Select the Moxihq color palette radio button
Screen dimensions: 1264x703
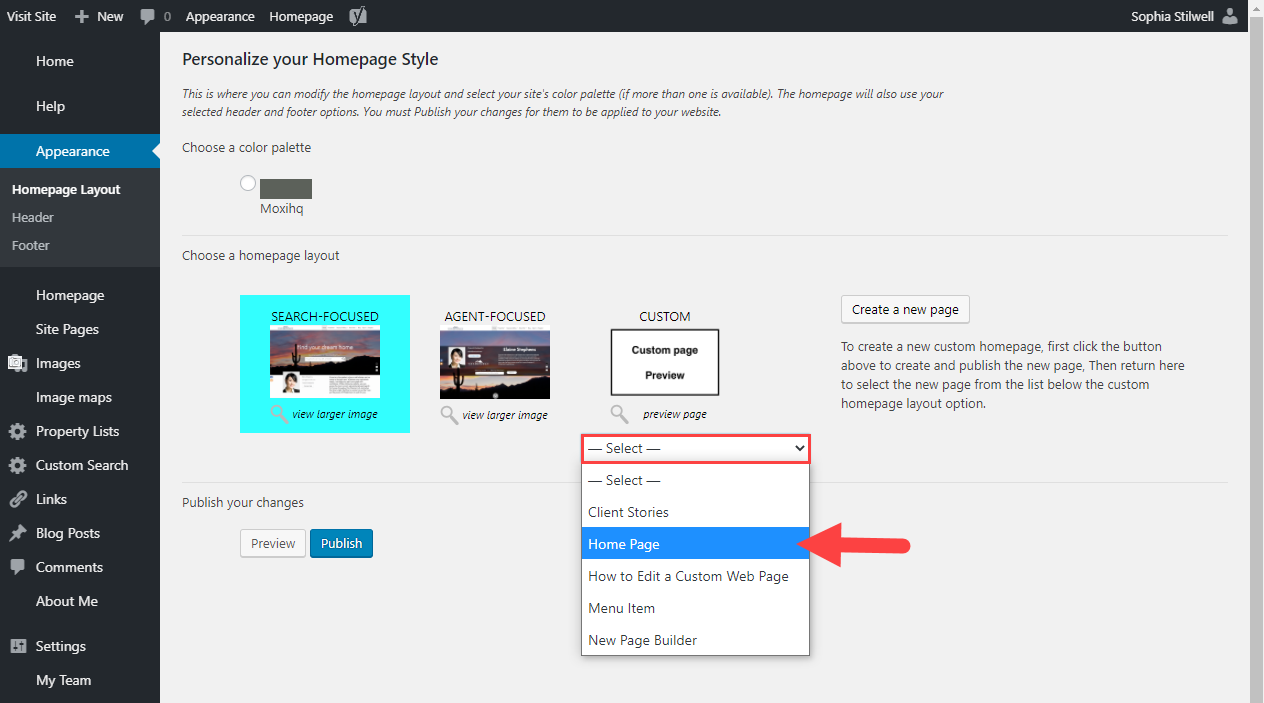[248, 183]
